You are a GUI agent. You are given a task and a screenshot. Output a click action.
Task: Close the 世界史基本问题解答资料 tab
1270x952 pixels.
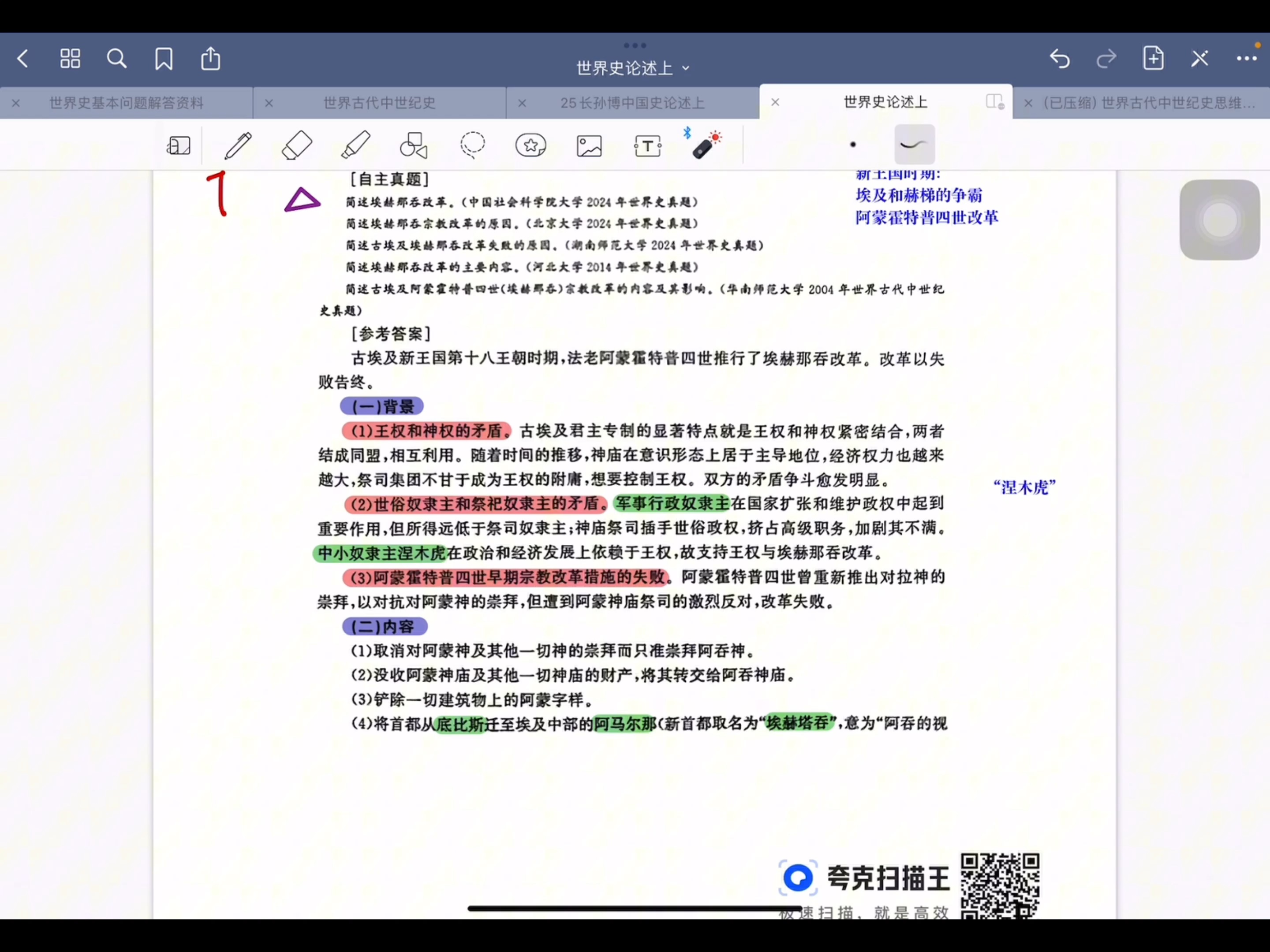point(16,103)
